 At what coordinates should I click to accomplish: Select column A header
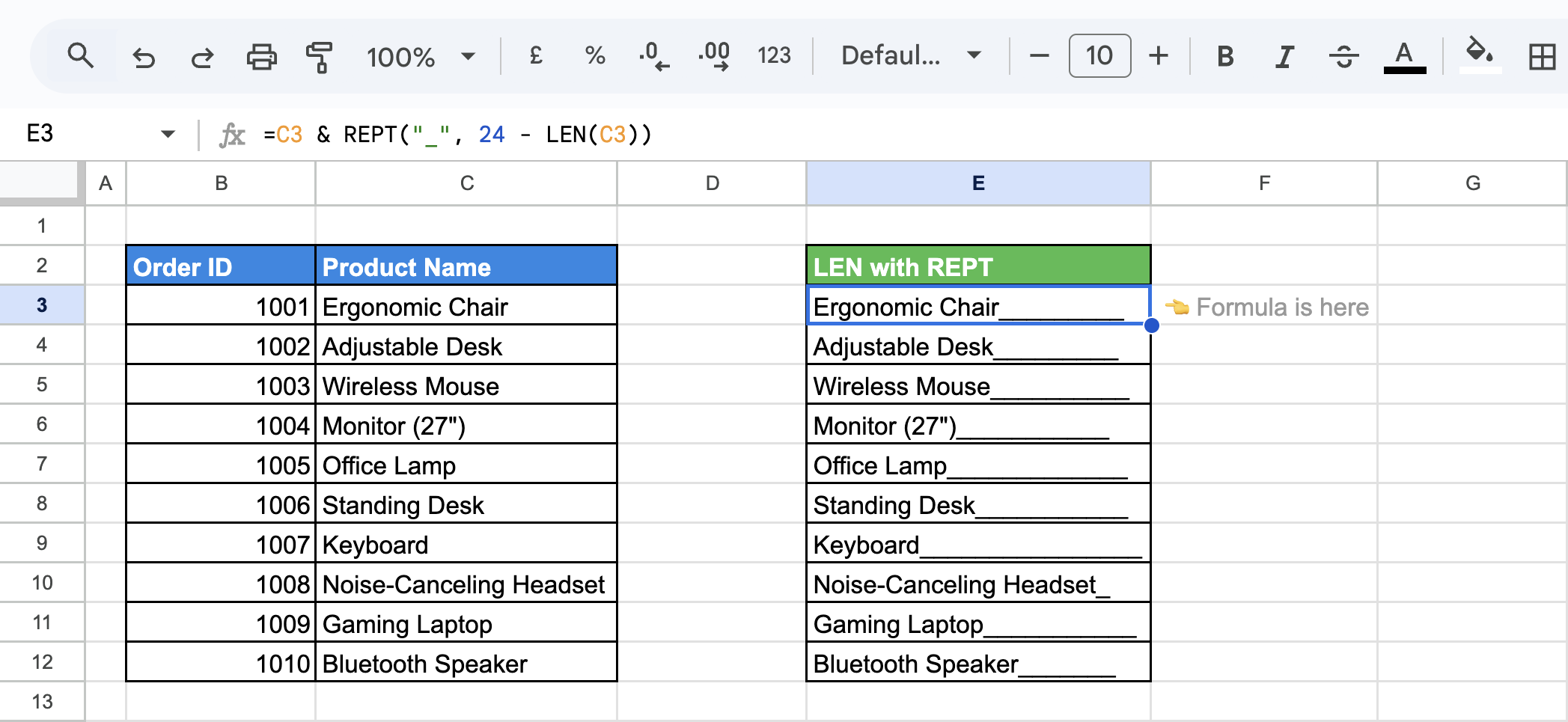coord(106,183)
